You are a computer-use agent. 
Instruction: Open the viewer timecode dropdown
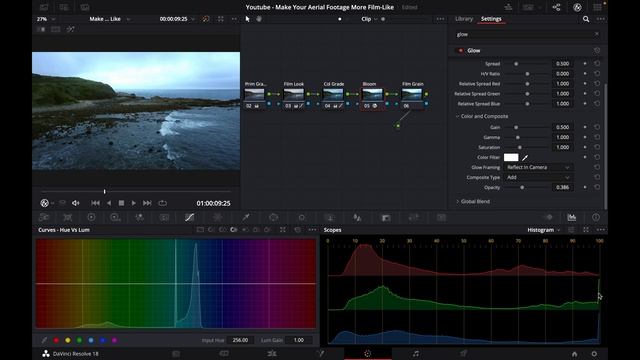(x=177, y=19)
